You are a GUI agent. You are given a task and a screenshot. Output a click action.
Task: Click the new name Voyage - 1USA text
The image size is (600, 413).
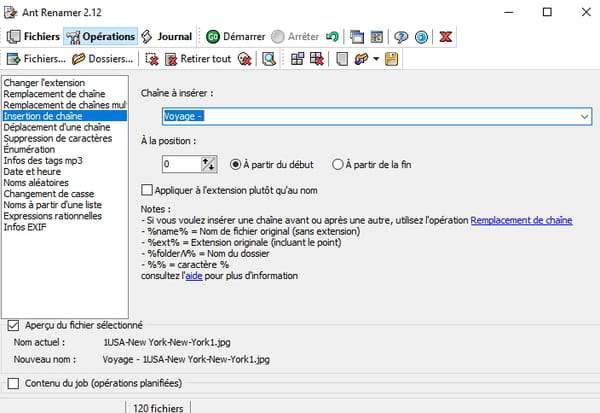coord(186,359)
